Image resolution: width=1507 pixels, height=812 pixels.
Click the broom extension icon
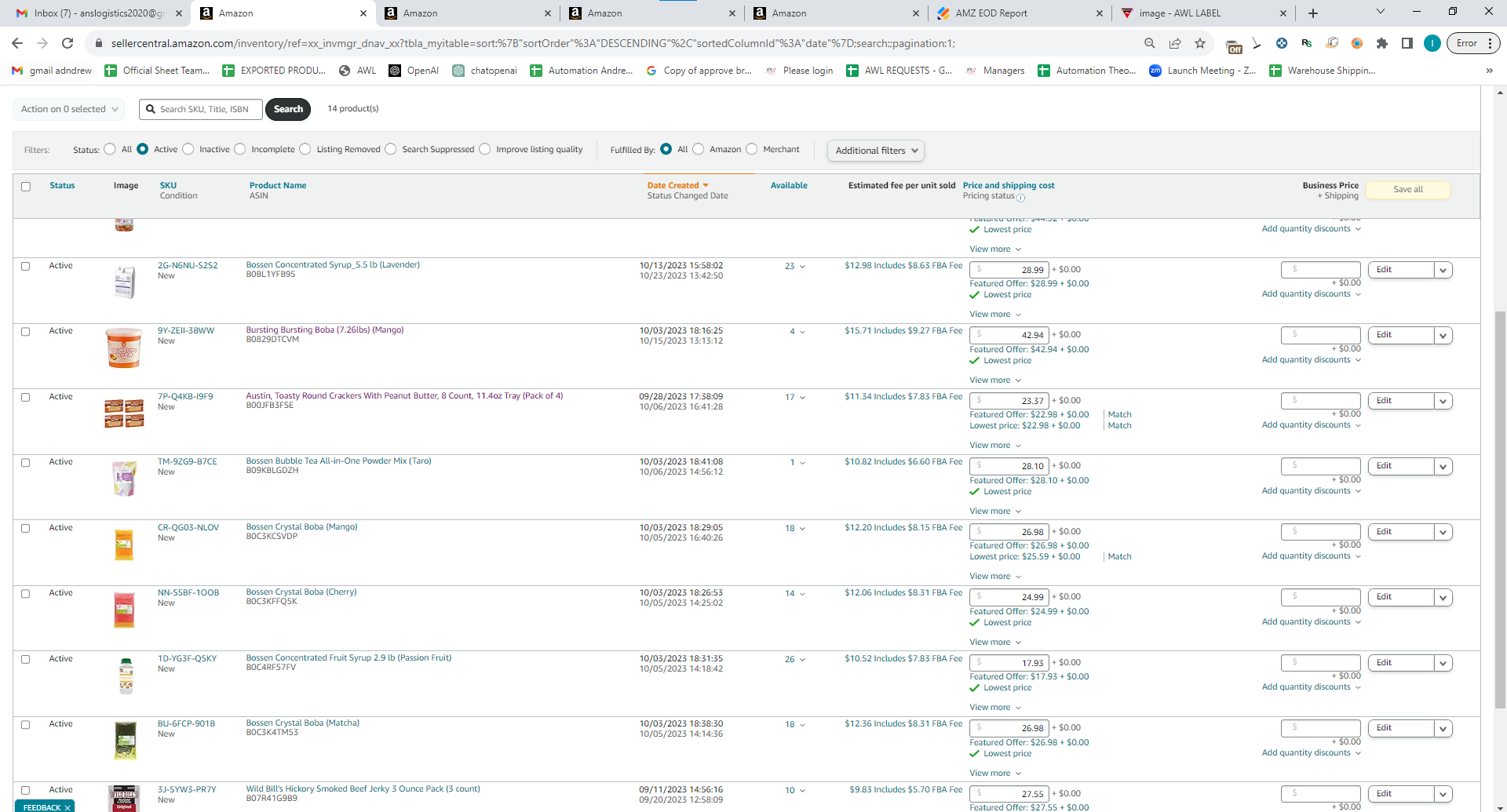pyautogui.click(x=1257, y=43)
